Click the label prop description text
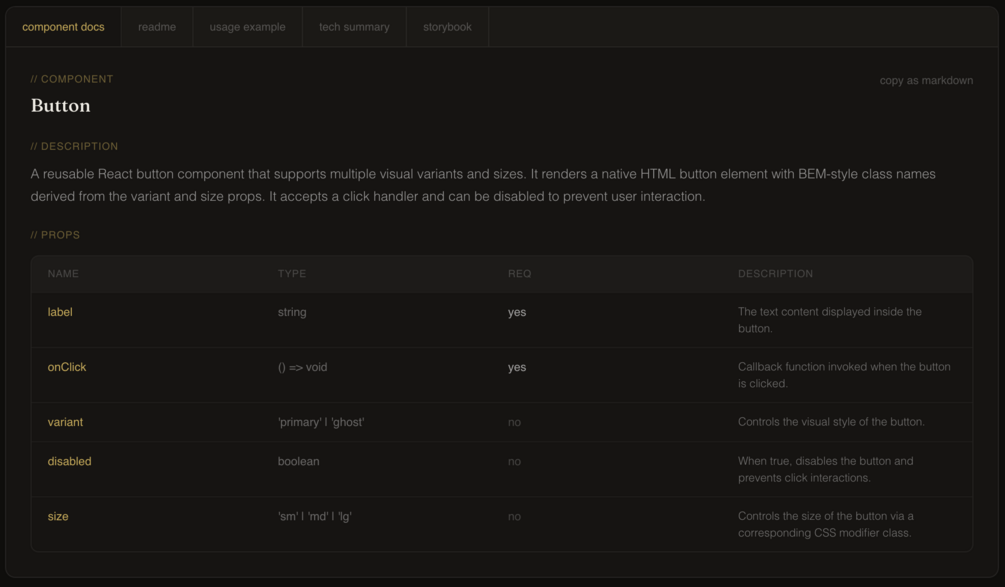Image resolution: width=1005 pixels, height=587 pixels. click(x=829, y=320)
